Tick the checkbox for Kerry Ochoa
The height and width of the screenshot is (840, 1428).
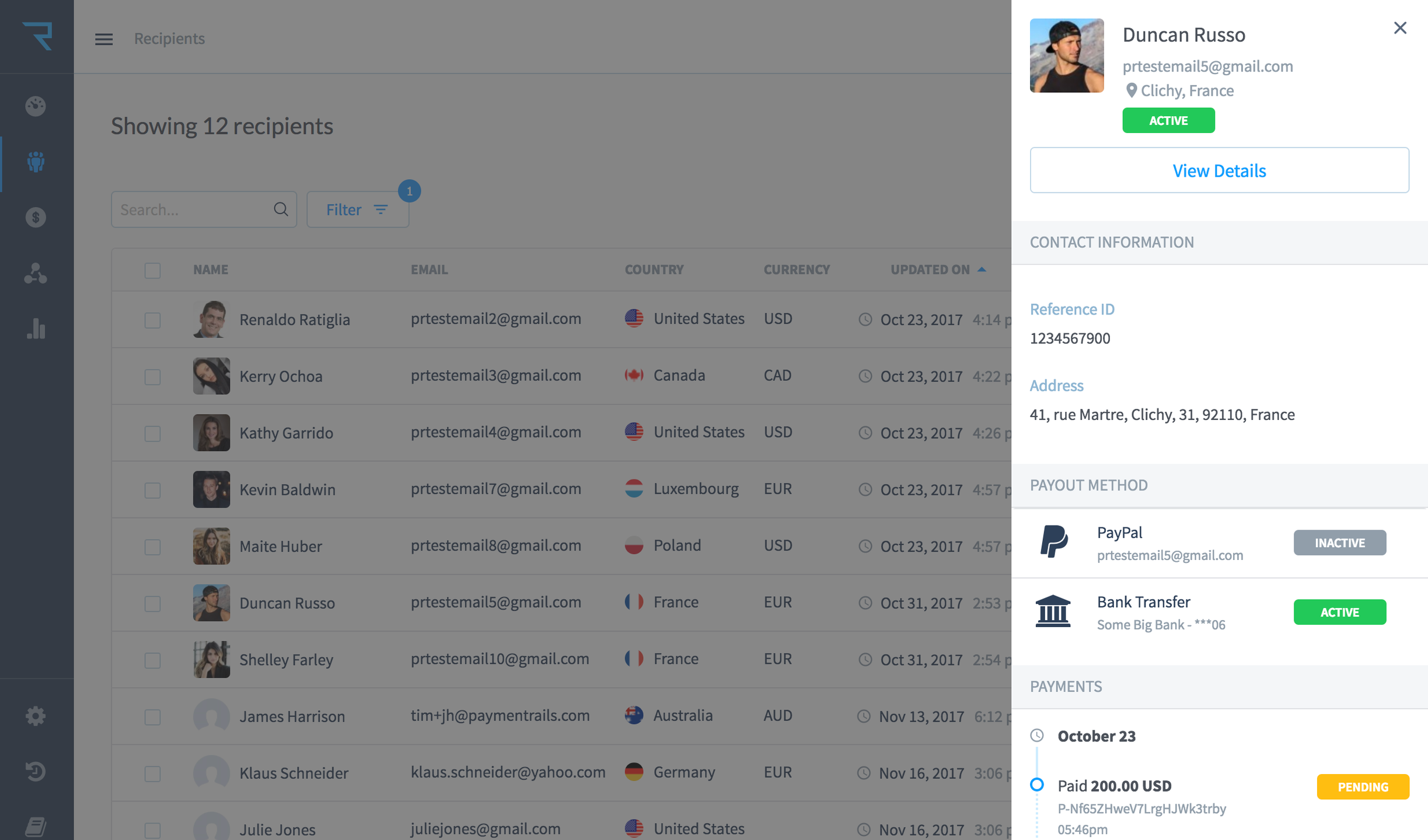(152, 377)
